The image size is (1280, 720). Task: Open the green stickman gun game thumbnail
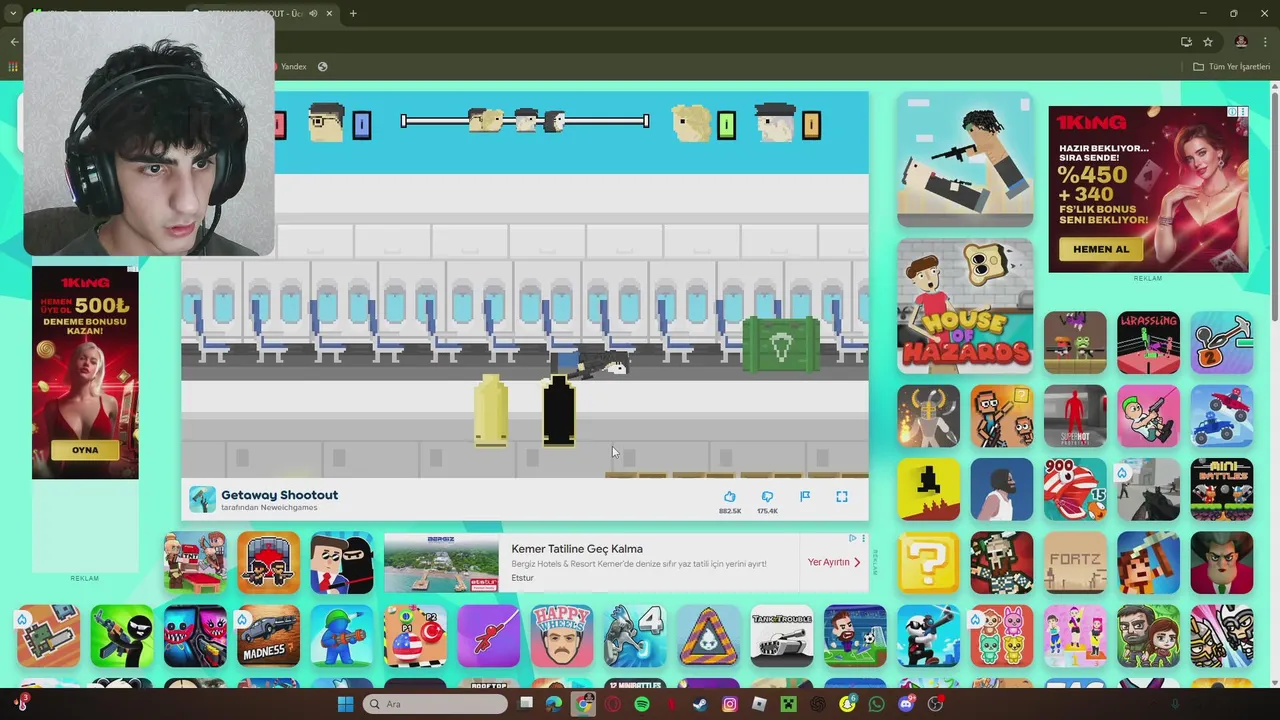click(x=122, y=636)
